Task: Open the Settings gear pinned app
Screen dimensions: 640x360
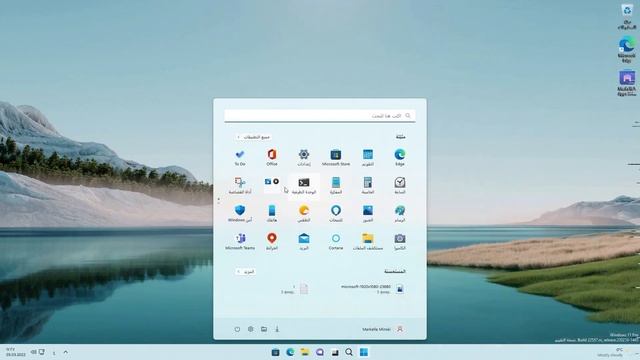Action: coord(304,157)
